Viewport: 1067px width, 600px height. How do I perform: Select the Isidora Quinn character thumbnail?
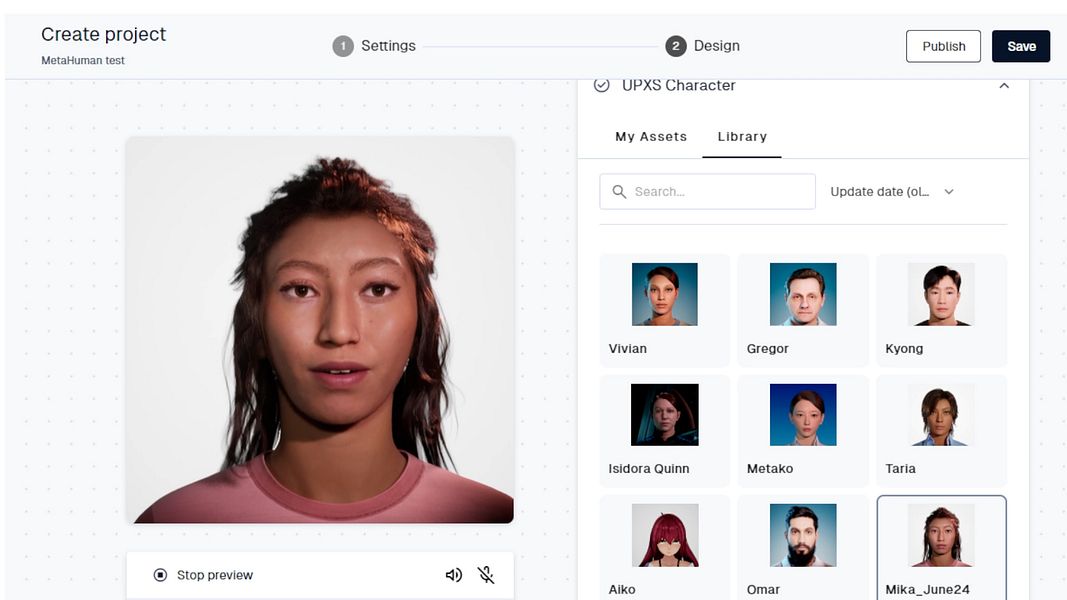(665, 415)
